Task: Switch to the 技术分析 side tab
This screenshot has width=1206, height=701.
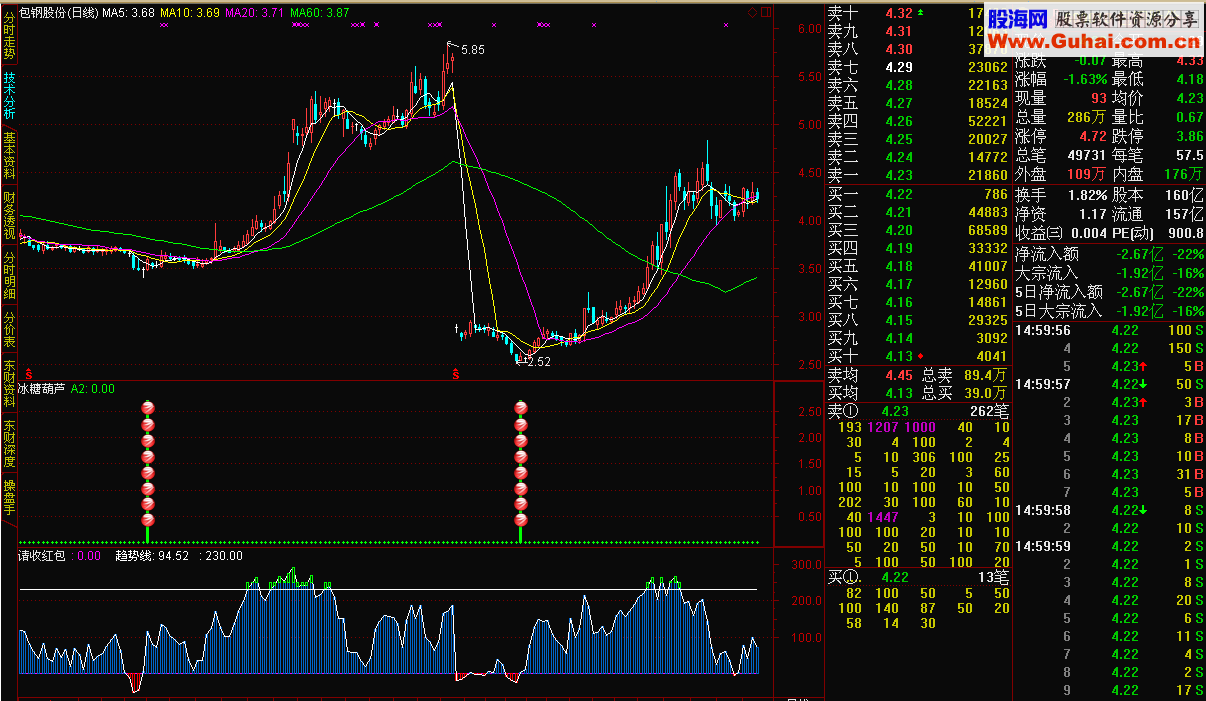Action: [x=9, y=95]
